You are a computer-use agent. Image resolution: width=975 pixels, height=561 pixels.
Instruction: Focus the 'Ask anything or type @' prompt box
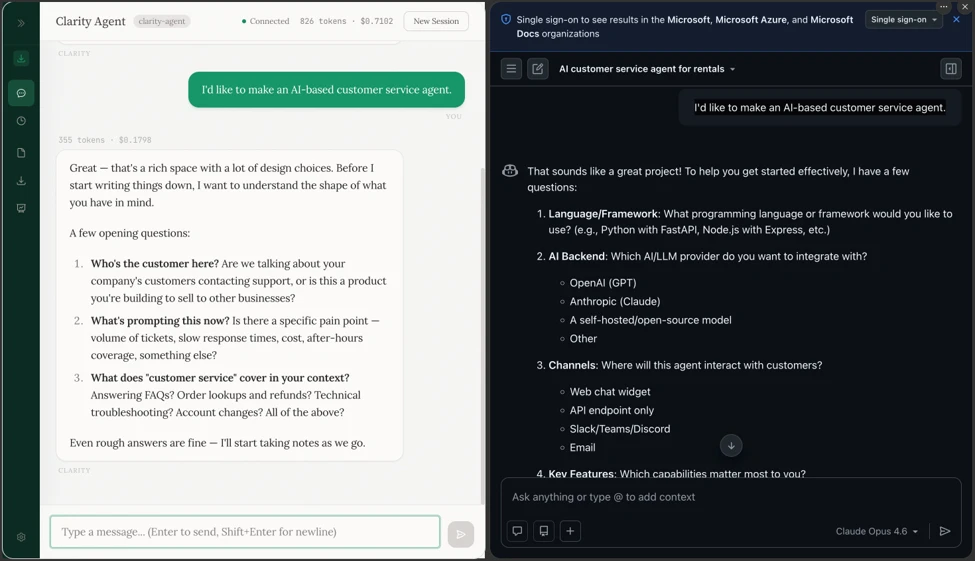tap(731, 497)
